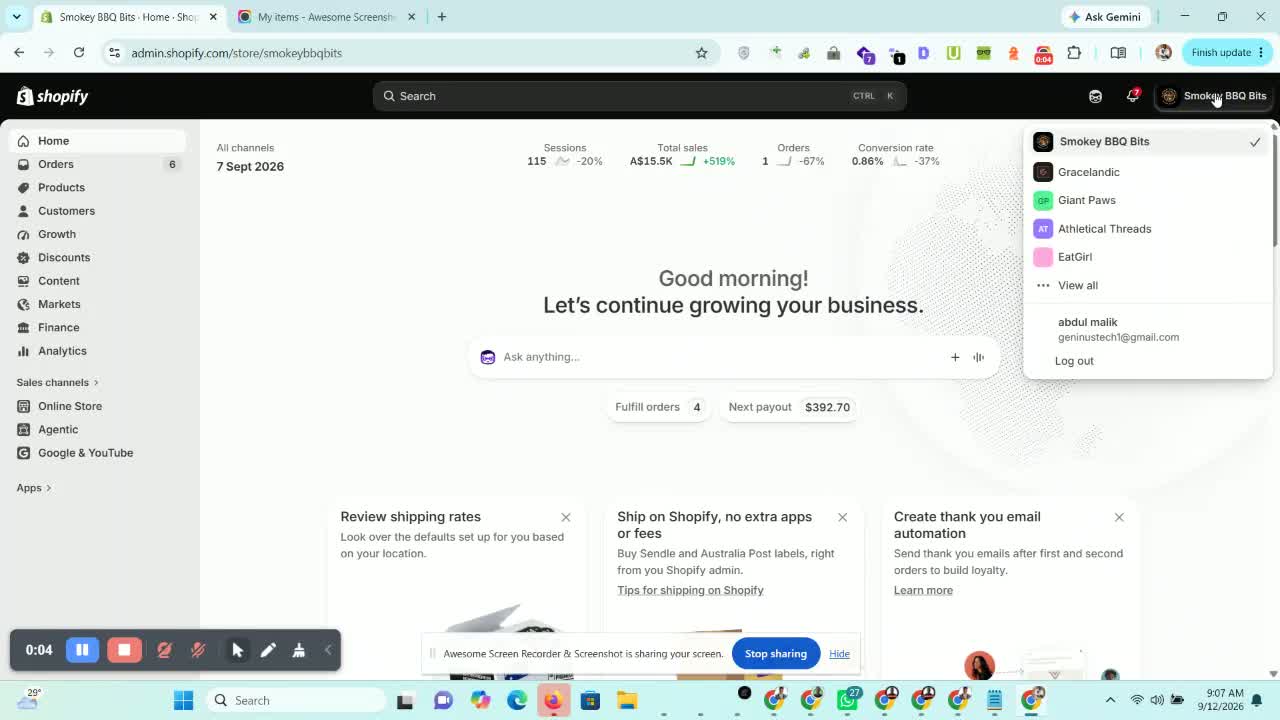Select Gracelandic store from the list

1147,172
